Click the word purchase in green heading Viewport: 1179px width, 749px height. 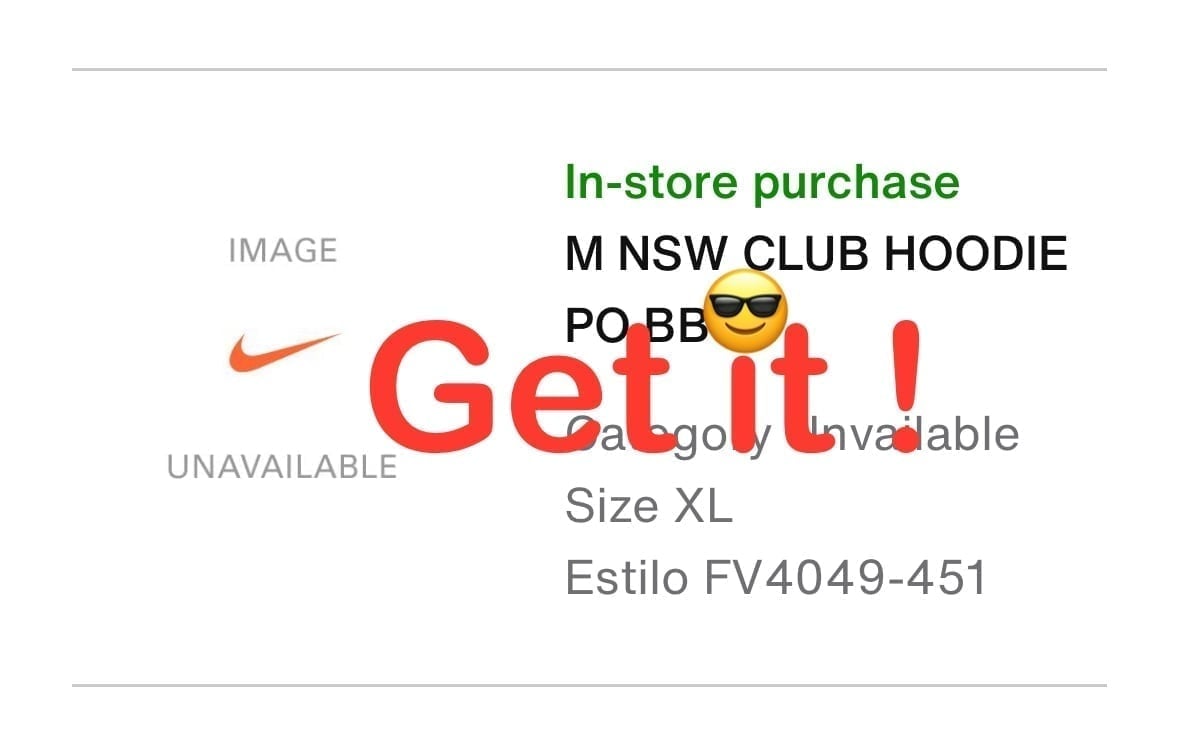click(x=856, y=184)
